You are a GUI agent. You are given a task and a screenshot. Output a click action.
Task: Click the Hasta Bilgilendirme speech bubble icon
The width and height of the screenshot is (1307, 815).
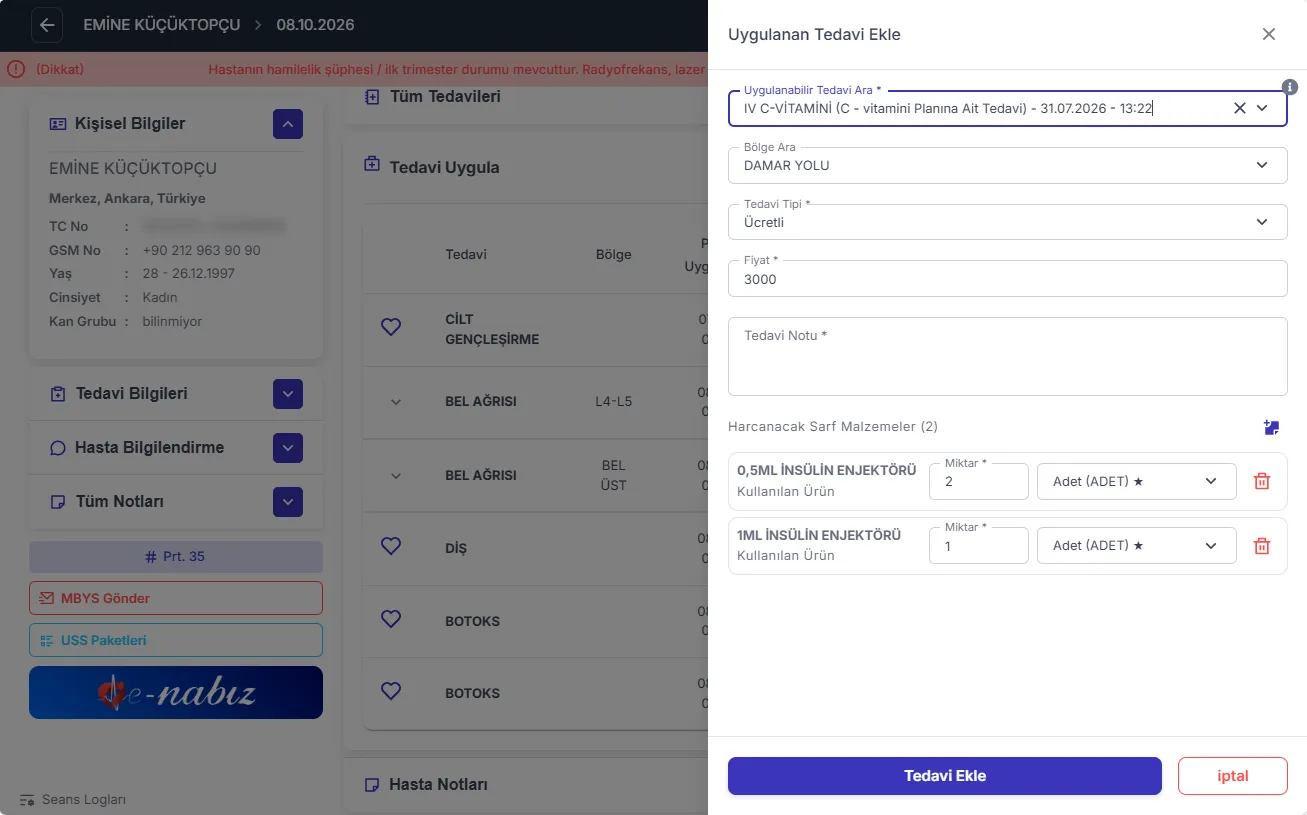[58, 448]
